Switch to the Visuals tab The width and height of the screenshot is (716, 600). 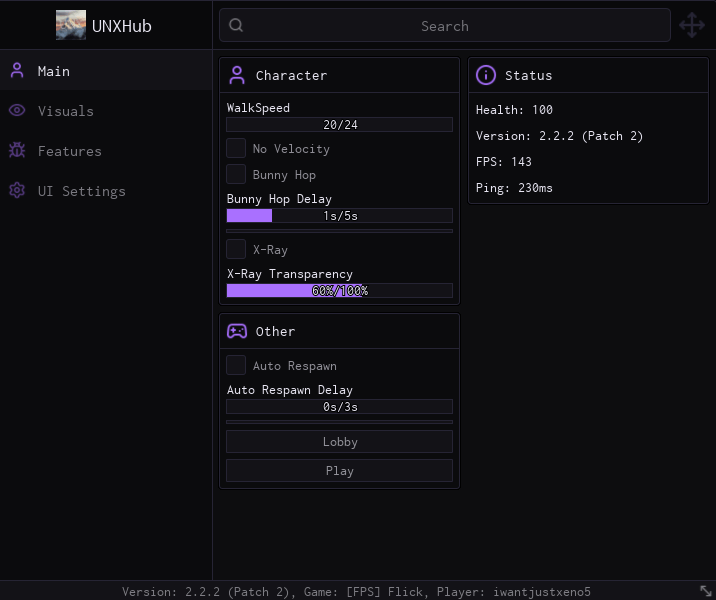tap(106, 111)
